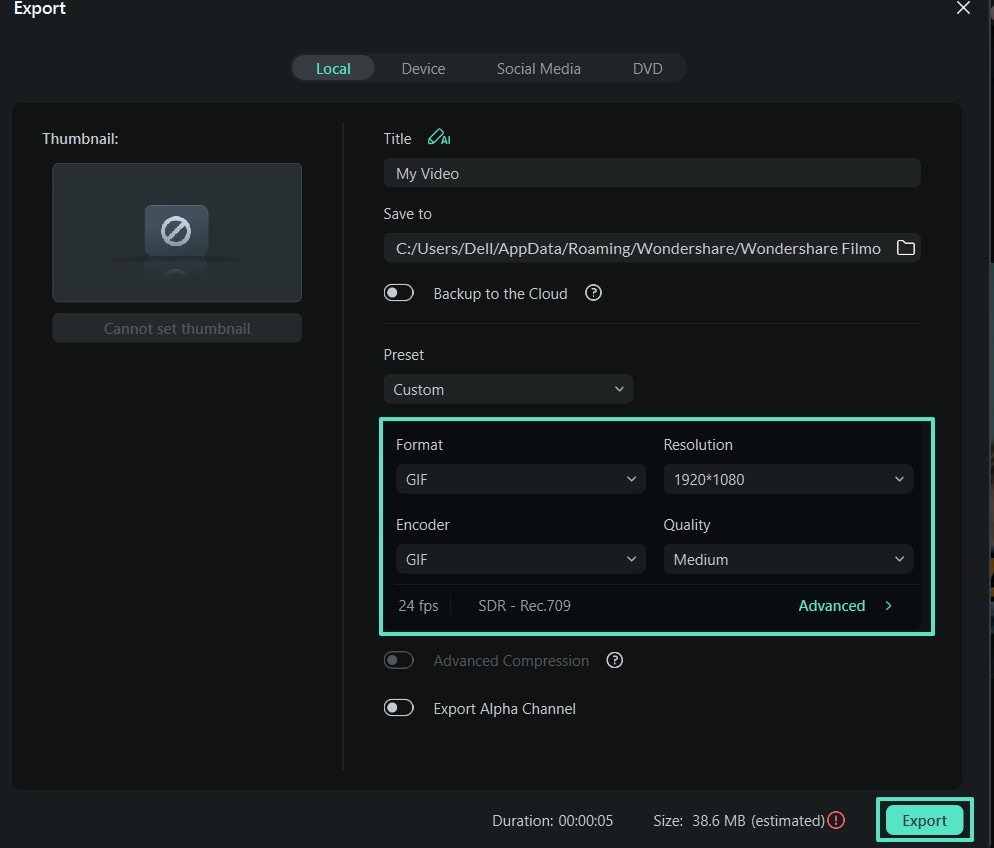994x848 pixels.
Task: Switch to the Social Media tab
Action: [x=539, y=68]
